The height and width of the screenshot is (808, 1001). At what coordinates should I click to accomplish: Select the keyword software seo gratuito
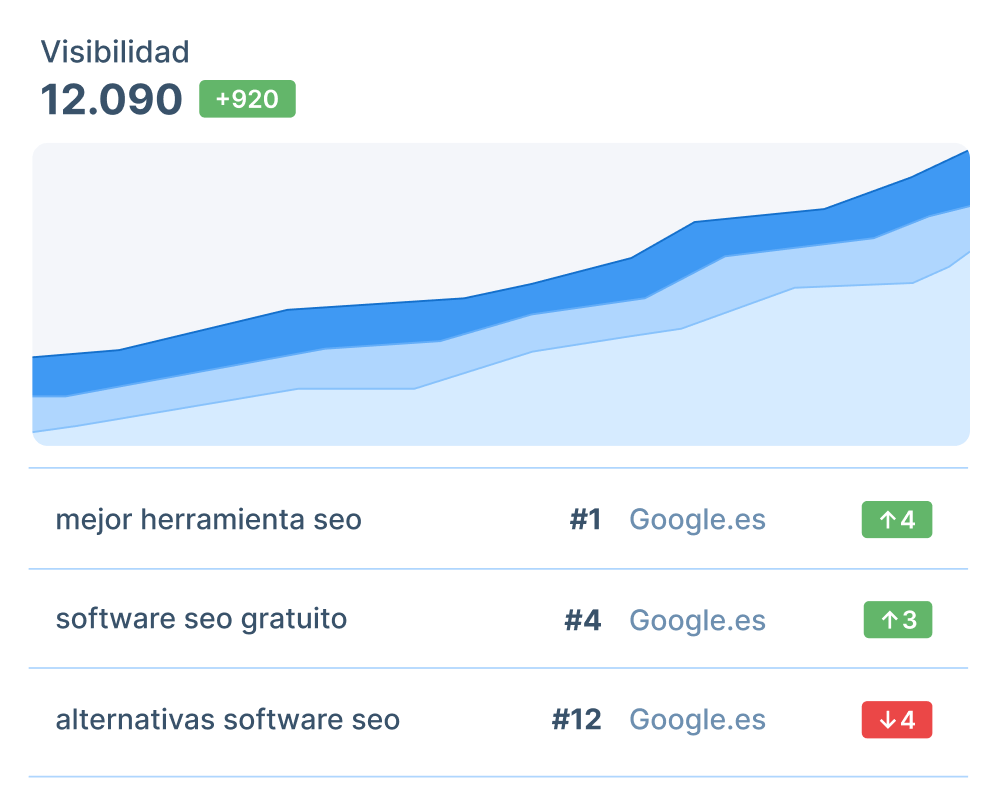[x=201, y=619]
